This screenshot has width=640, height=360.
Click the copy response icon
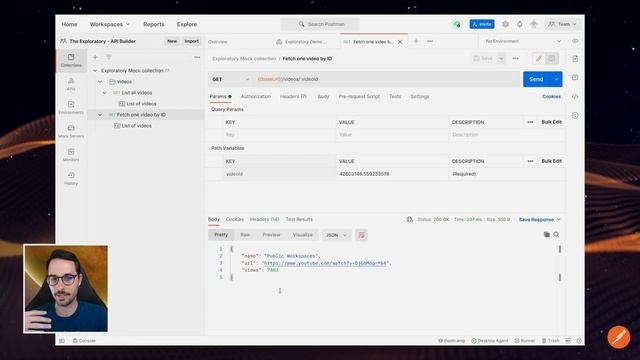click(547, 235)
